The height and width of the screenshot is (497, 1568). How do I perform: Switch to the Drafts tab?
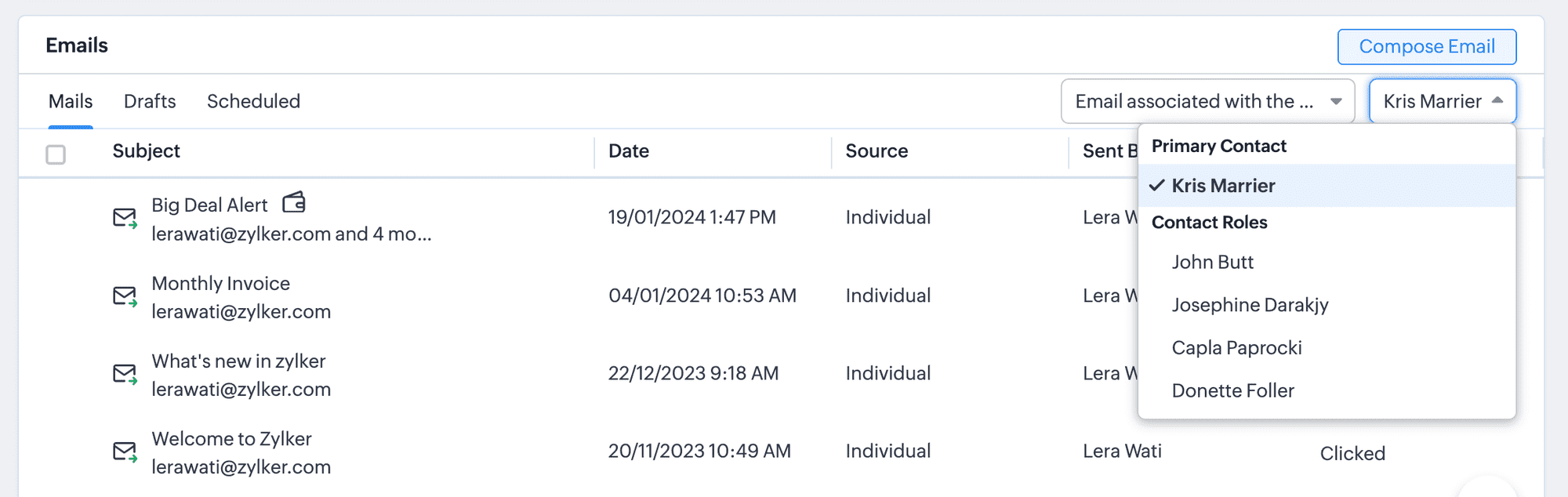150,101
